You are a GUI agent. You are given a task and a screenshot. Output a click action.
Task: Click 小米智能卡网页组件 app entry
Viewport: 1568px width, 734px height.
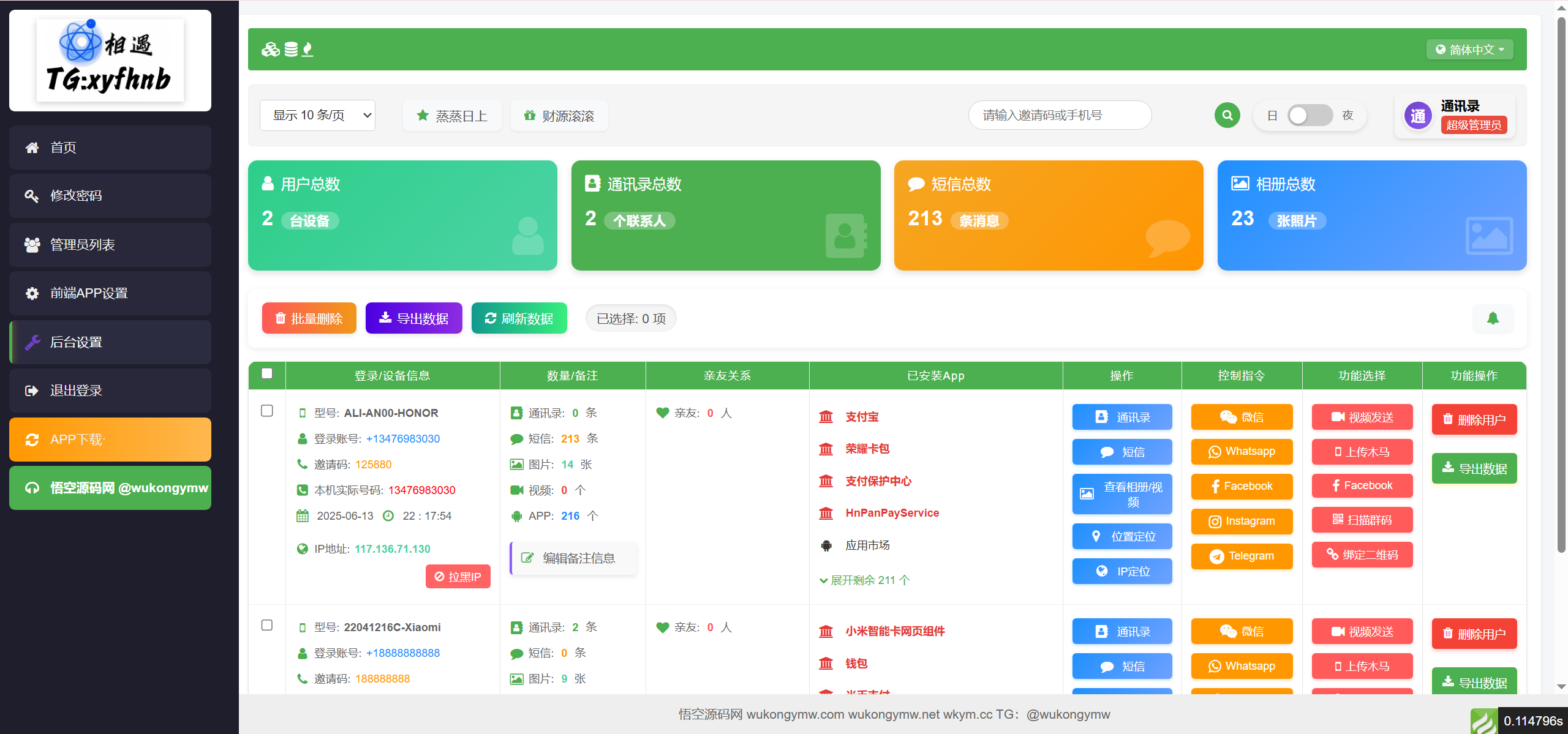(895, 631)
